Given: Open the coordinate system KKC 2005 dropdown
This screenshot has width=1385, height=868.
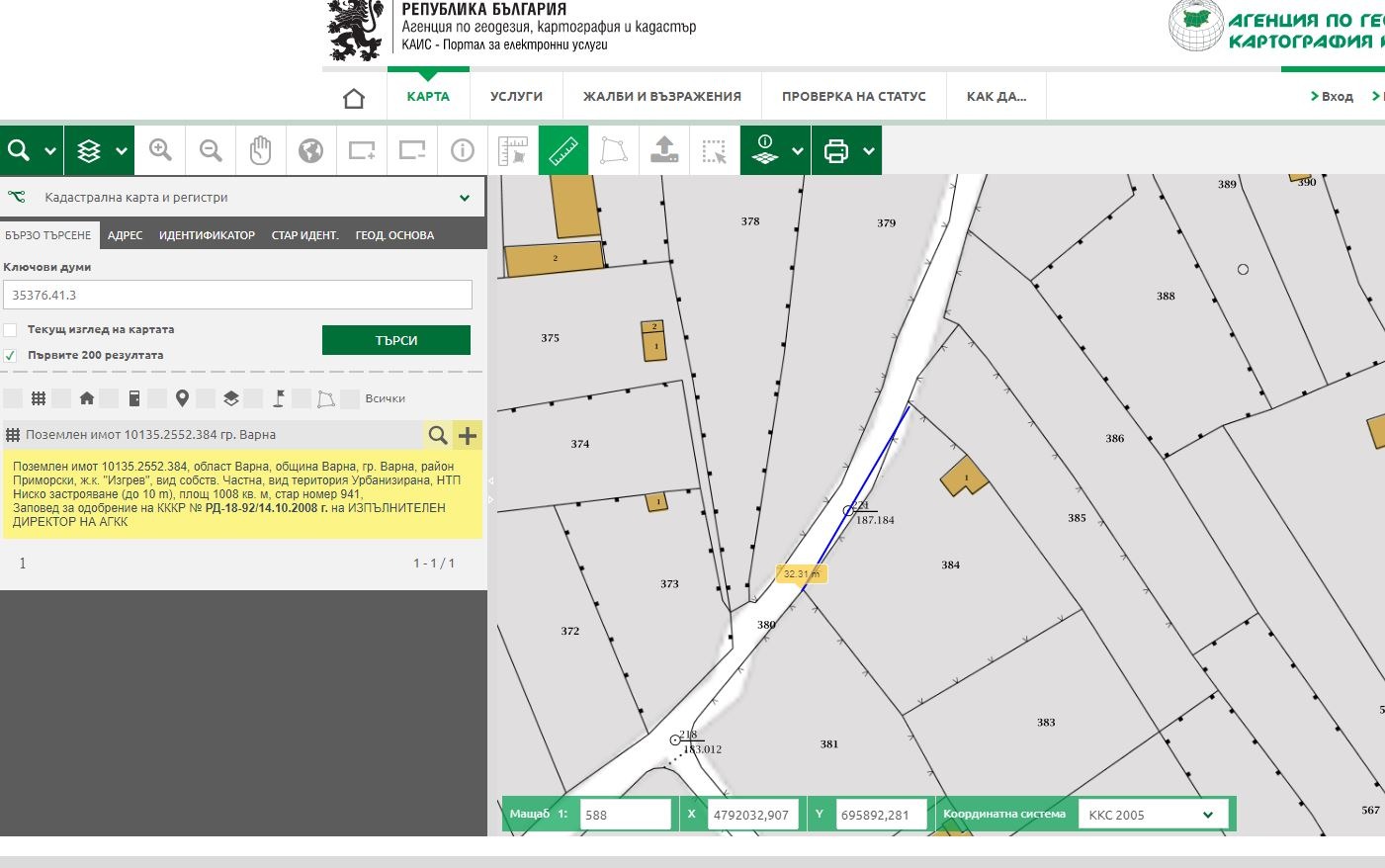Looking at the screenshot, I should coord(1153,815).
